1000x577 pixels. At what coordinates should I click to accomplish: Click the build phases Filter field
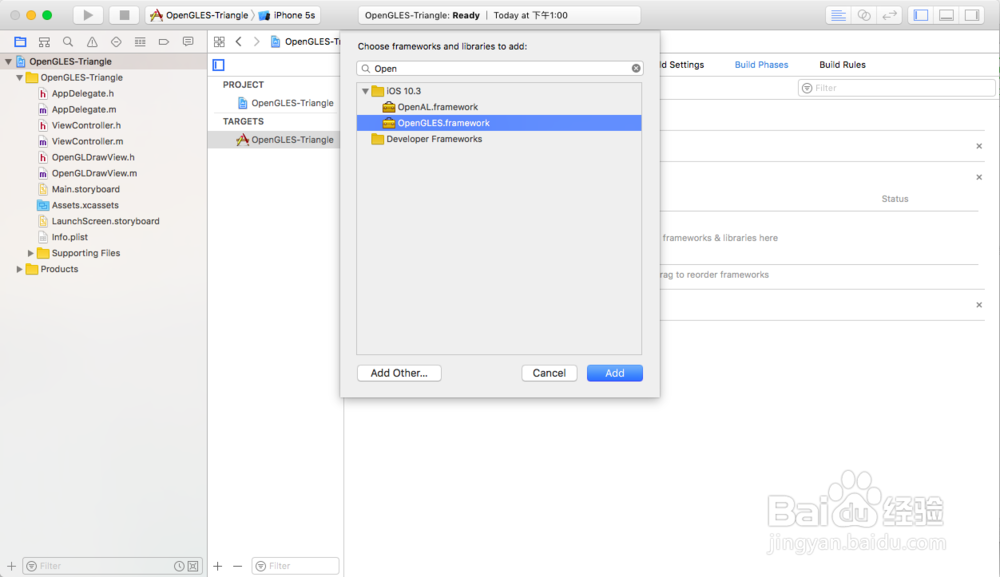897,88
